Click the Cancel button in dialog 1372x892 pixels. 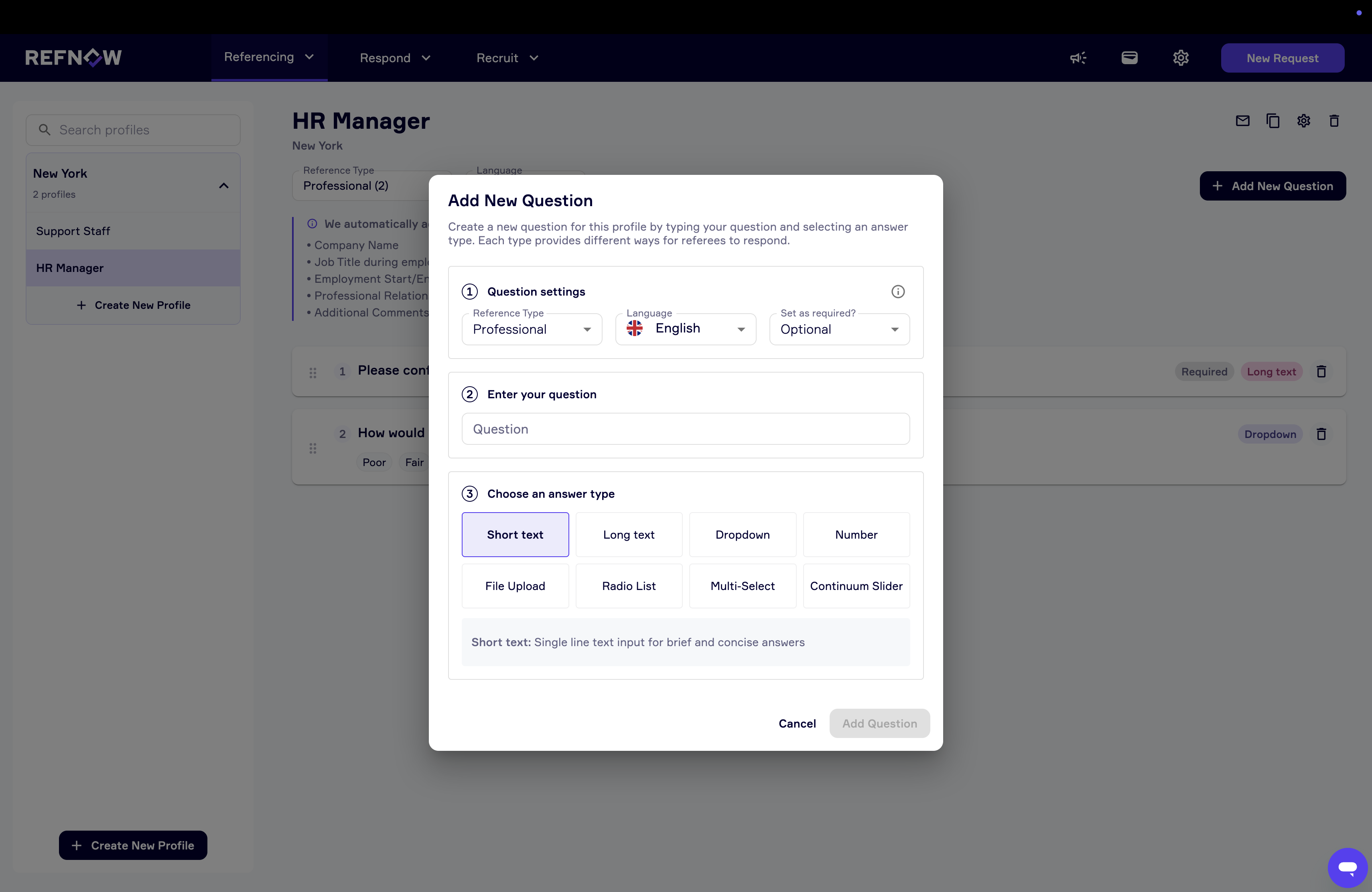coord(797,723)
